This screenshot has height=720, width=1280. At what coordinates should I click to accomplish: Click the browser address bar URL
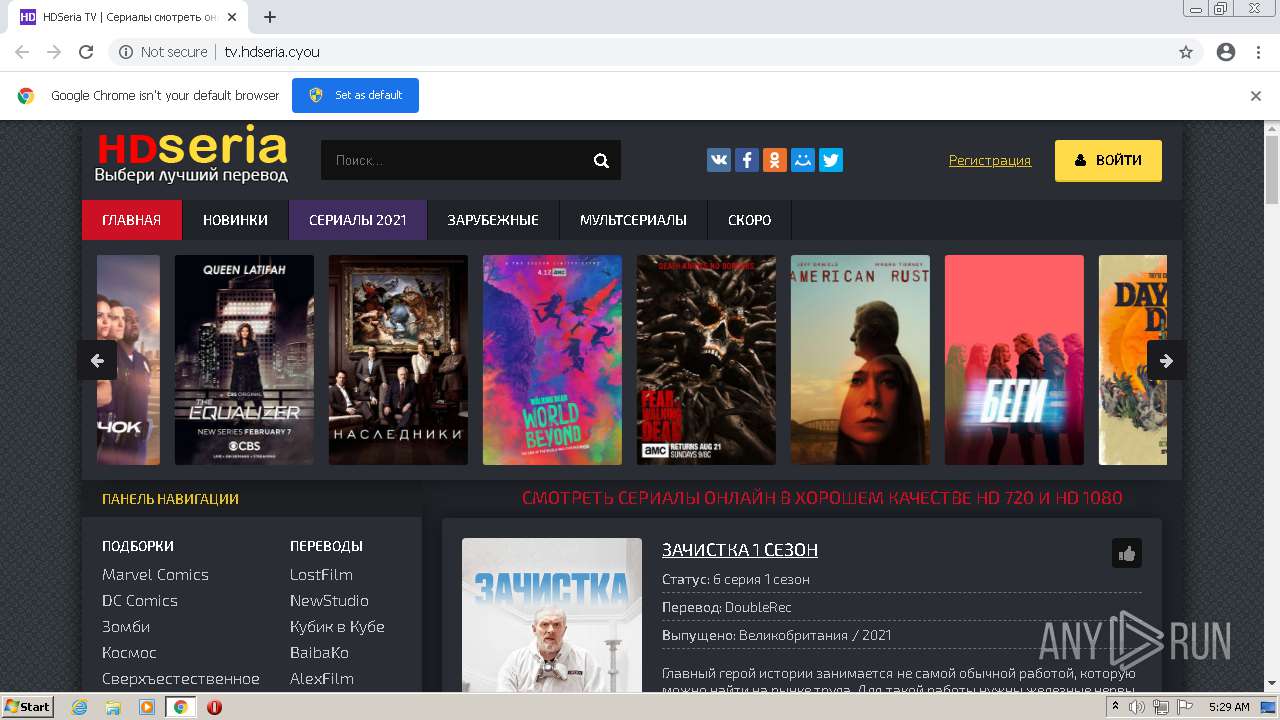(x=272, y=52)
